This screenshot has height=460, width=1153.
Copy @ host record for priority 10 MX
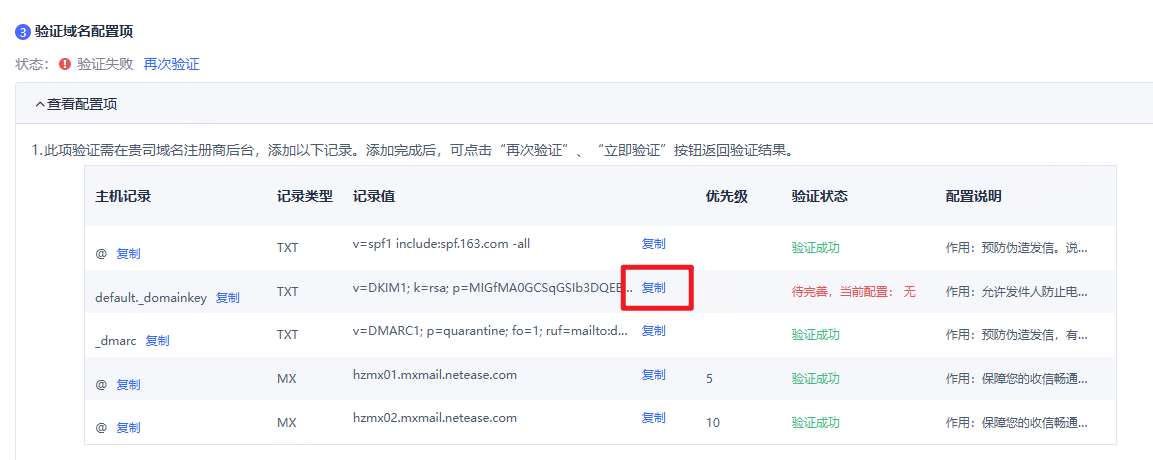[x=128, y=428]
